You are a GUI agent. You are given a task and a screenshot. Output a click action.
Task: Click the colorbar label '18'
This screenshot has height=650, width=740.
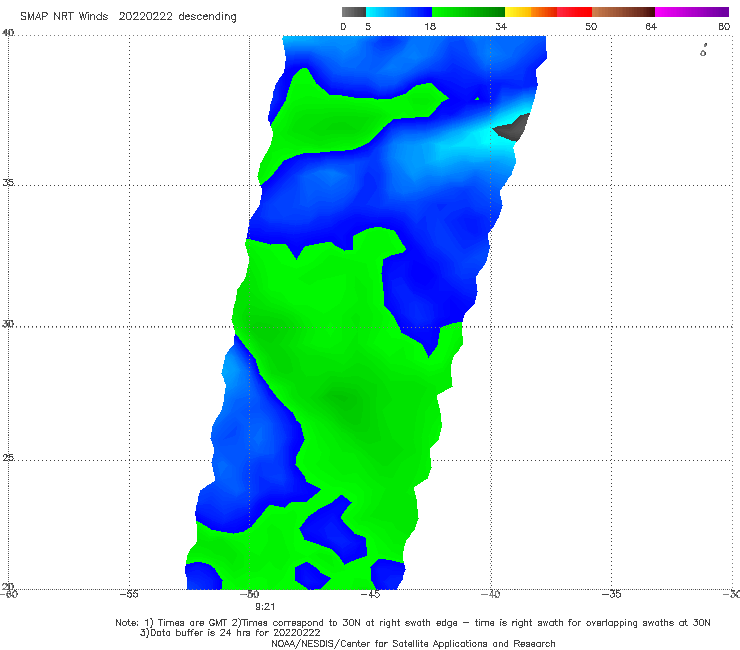tap(430, 26)
